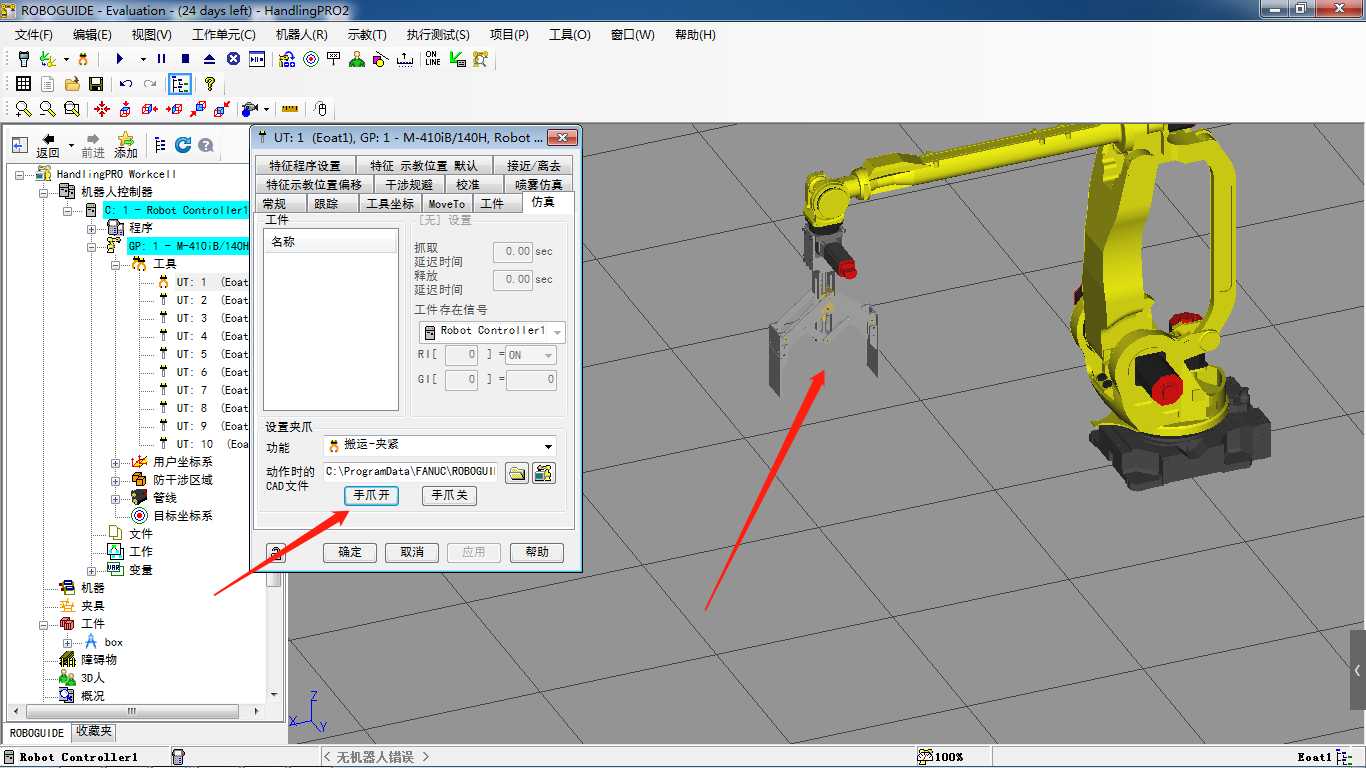
Task: Browse for CAD file with folder button
Action: 516,472
